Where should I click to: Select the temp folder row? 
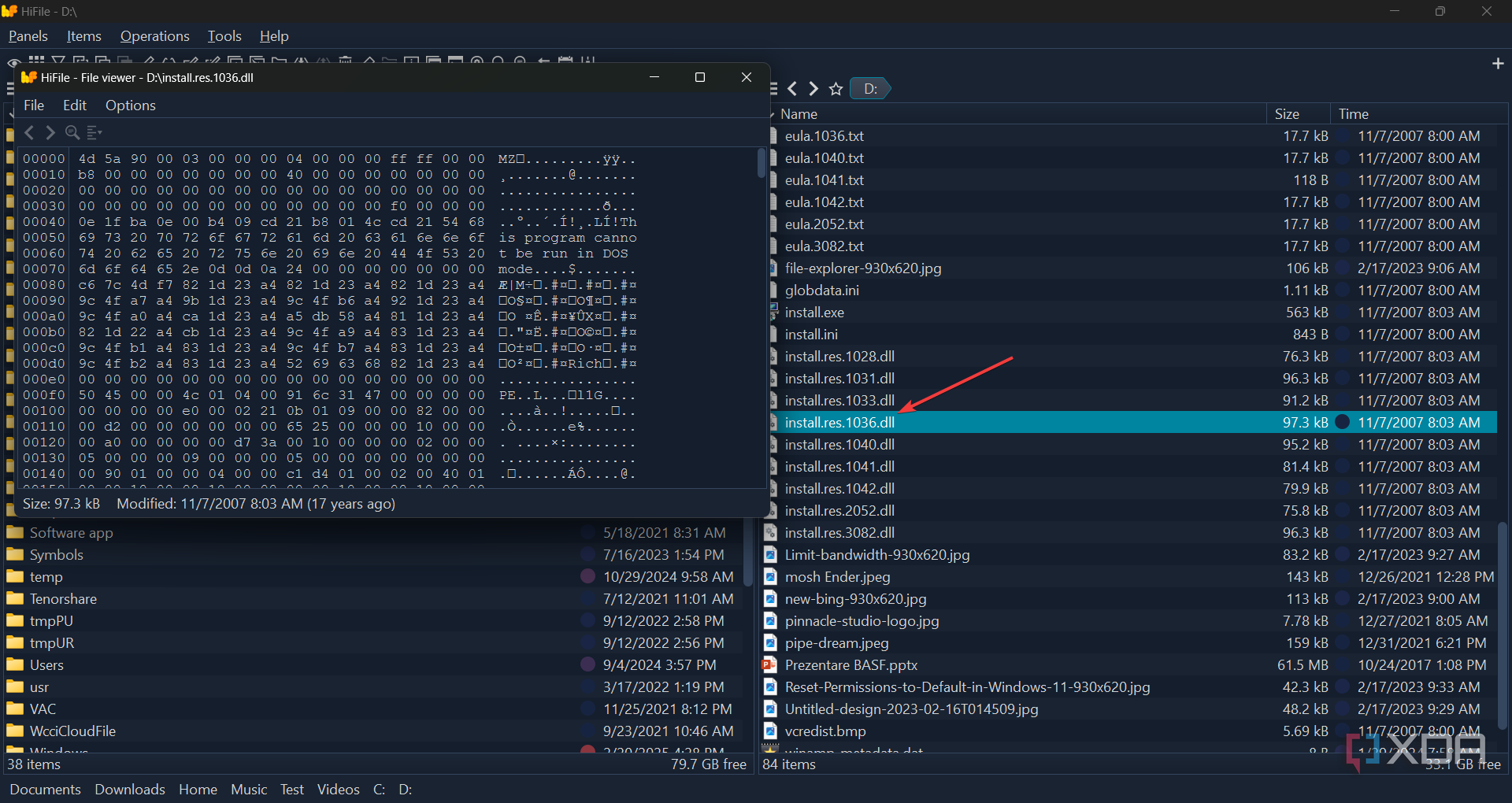375,577
